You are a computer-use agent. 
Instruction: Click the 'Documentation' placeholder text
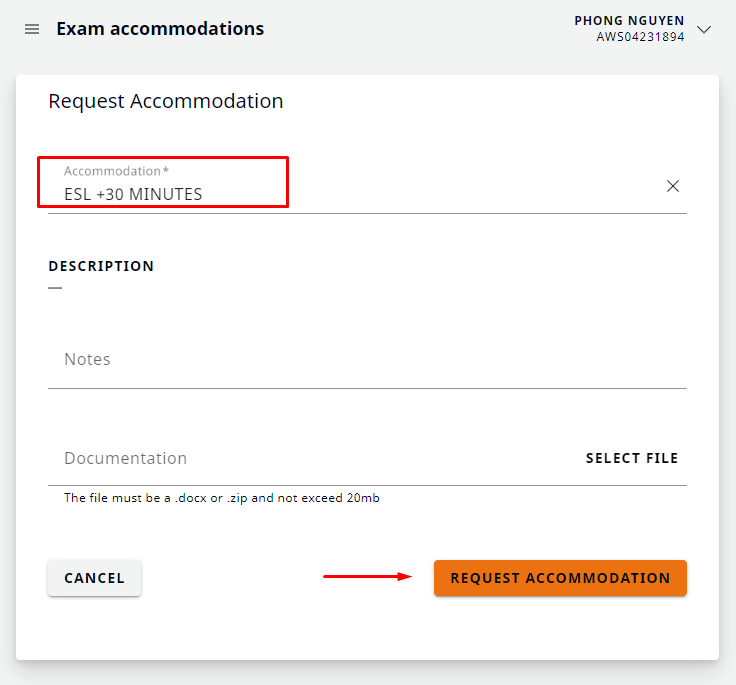126,459
